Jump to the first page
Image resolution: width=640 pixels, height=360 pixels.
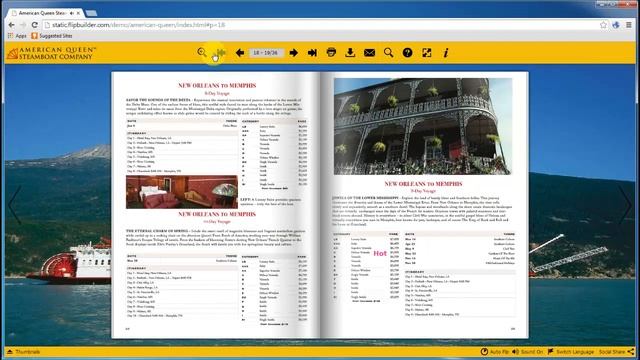tap(221, 53)
